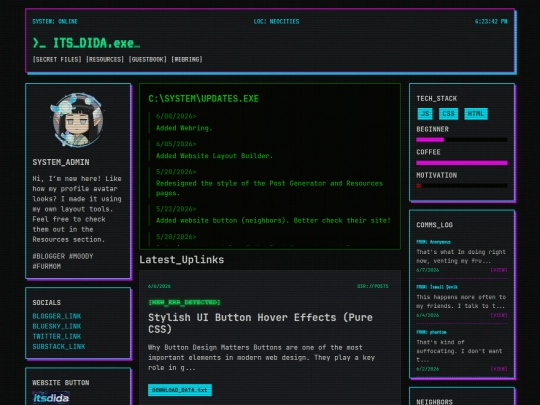Click the Latest_Uplinks heading
Viewport: 540px width, 405px height.
(181, 260)
